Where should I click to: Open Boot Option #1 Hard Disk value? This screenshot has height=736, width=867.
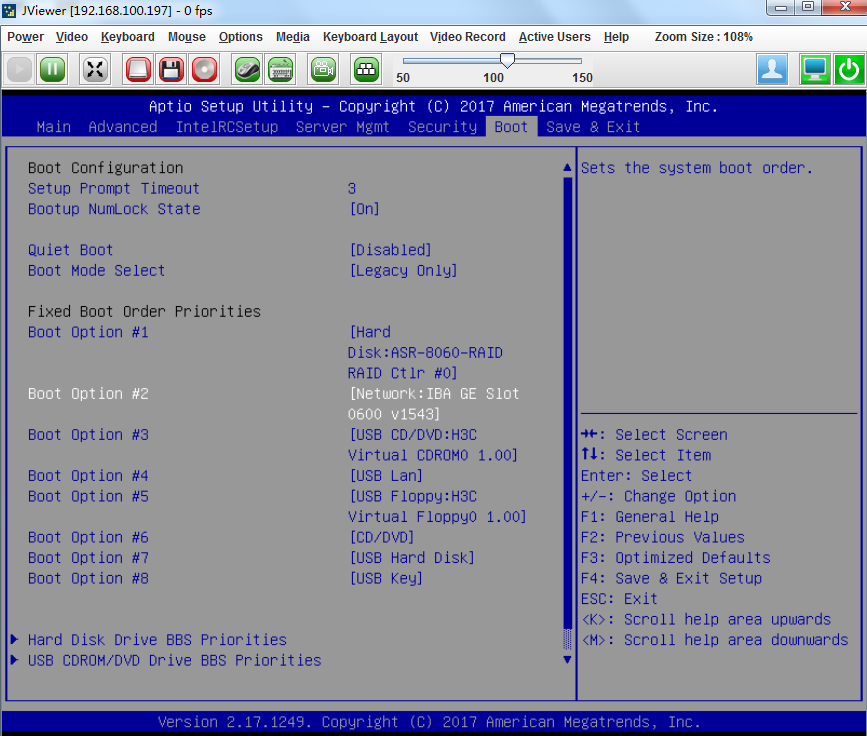(x=425, y=353)
